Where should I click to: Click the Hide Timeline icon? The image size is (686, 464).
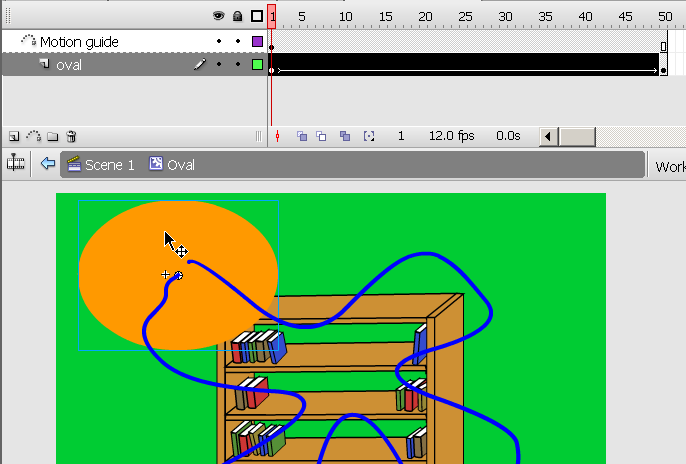click(x=15, y=163)
